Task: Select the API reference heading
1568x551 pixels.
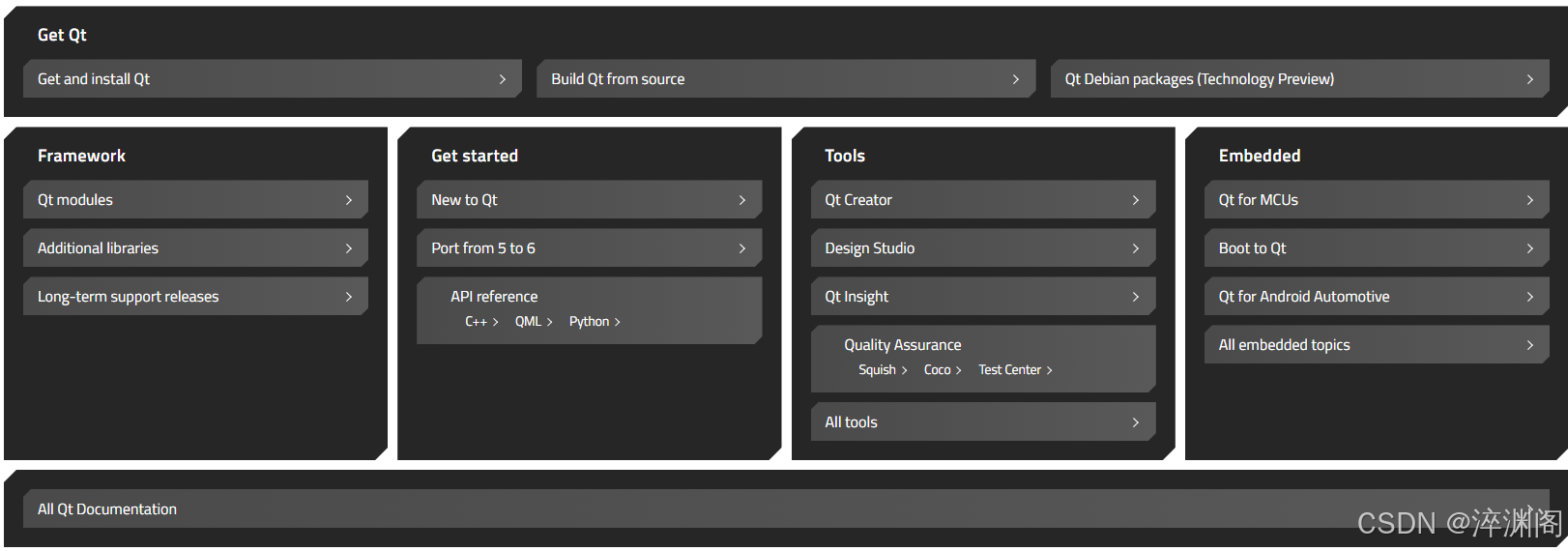Action: [494, 297]
